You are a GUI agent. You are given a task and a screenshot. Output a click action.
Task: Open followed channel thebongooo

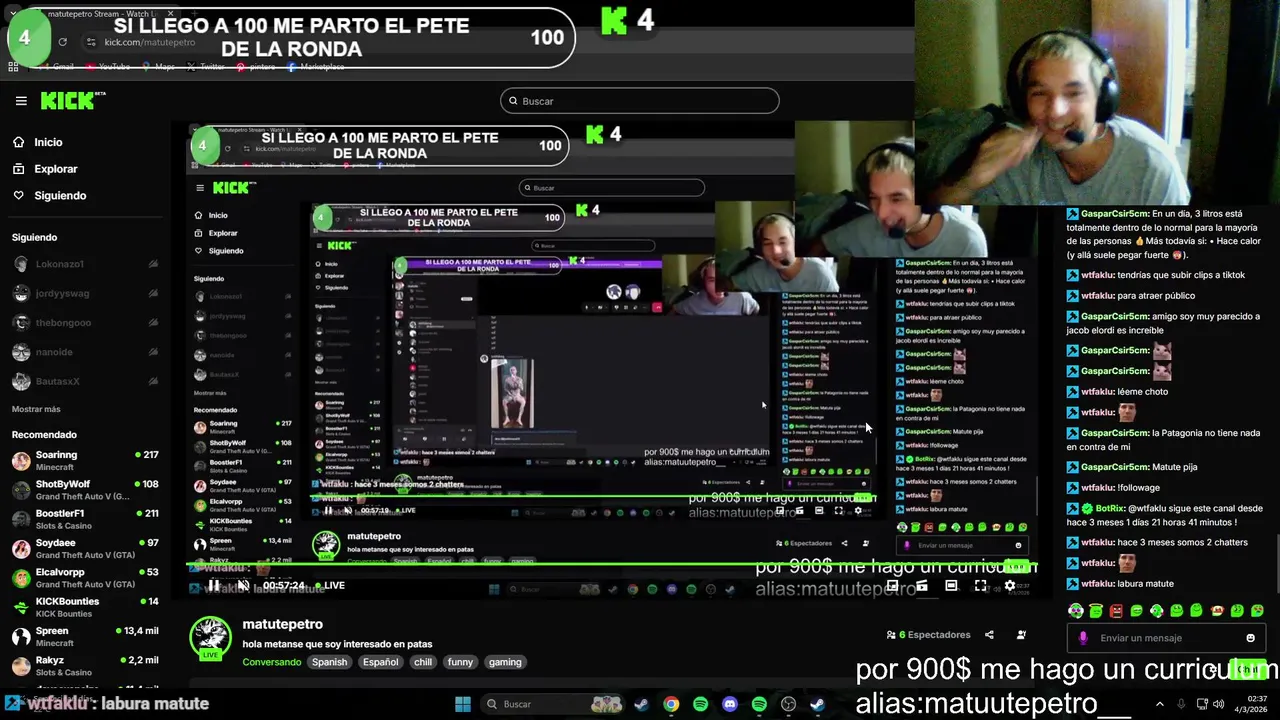tap(85, 323)
